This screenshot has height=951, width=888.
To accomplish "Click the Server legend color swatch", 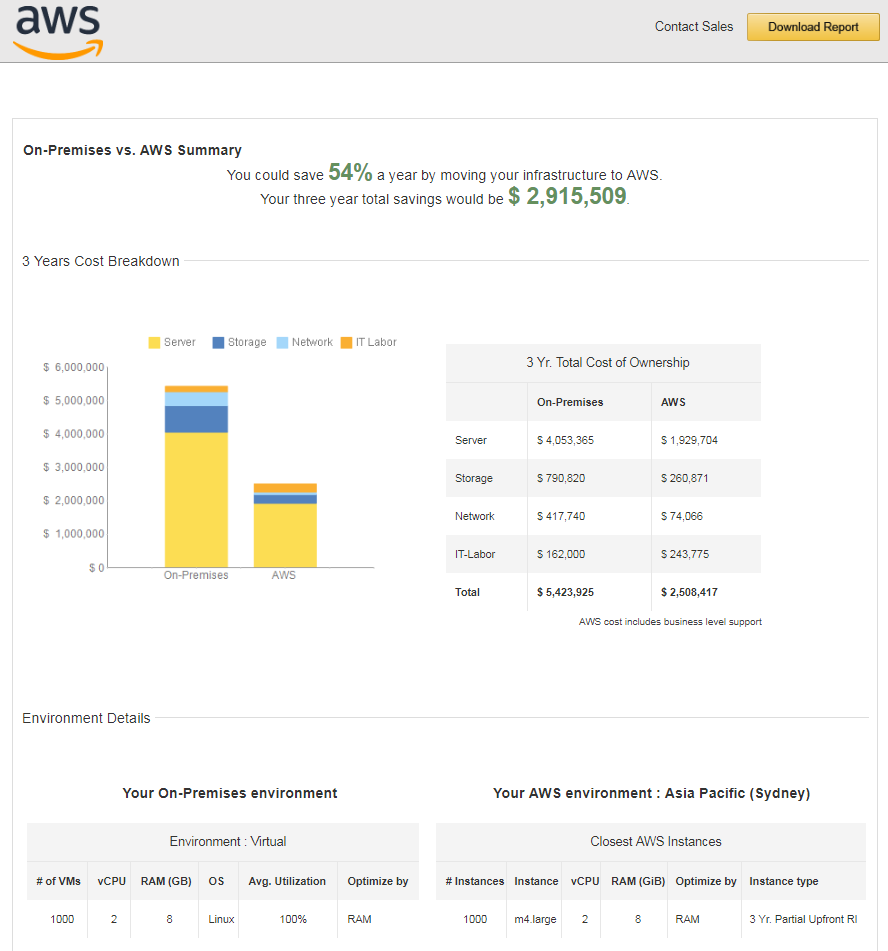I will [154, 343].
